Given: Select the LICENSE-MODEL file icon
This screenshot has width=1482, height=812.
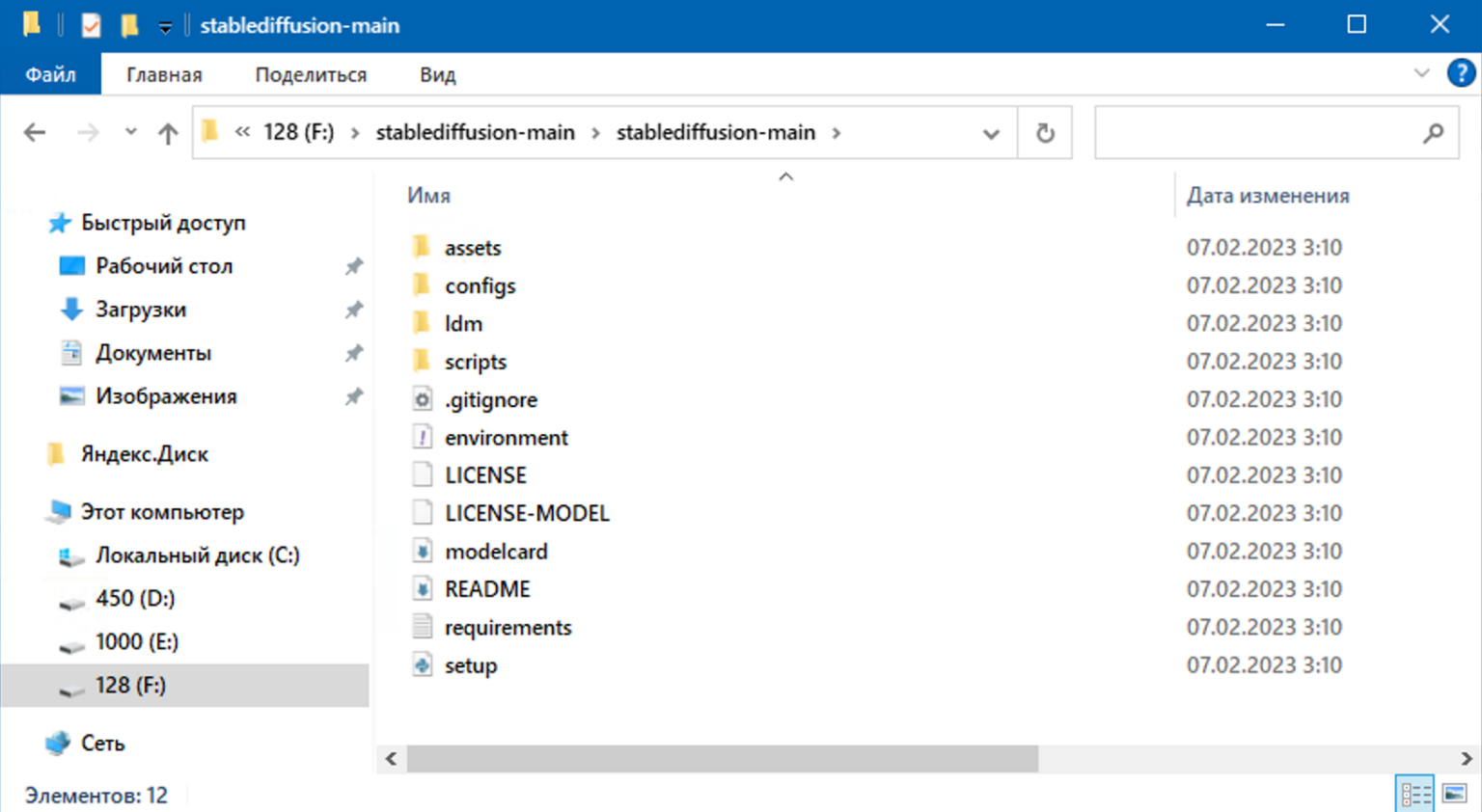Looking at the screenshot, I should 422,513.
